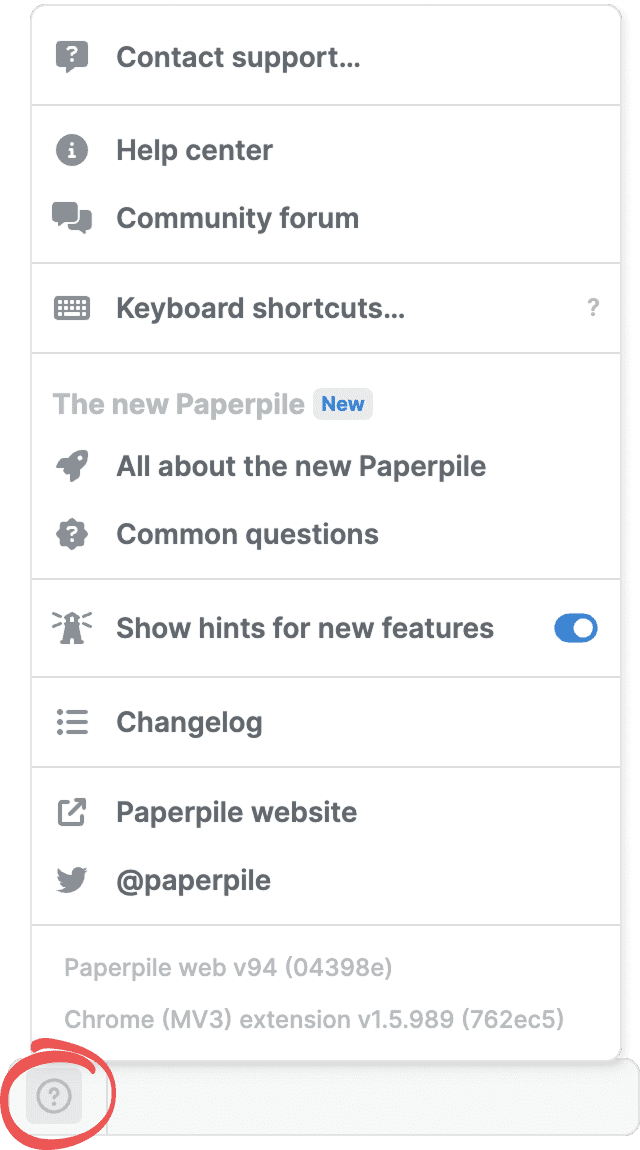Visit the Community forum
The height and width of the screenshot is (1150, 640).
(237, 218)
